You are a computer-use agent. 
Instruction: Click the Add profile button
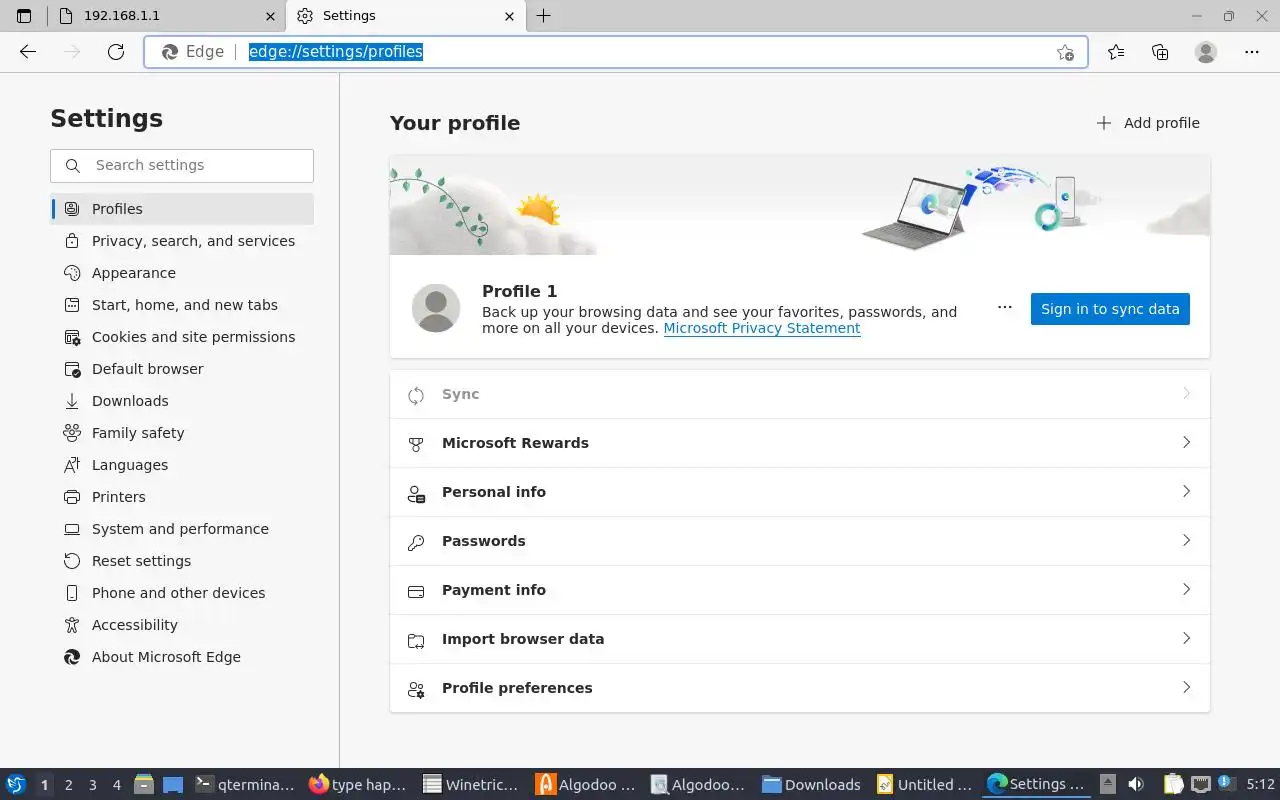coord(1148,123)
